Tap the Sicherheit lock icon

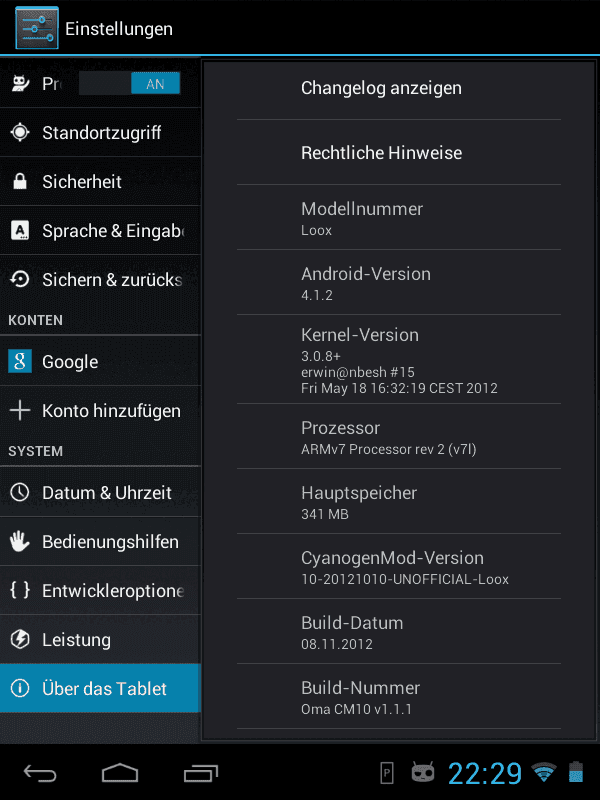pyautogui.click(x=20, y=181)
